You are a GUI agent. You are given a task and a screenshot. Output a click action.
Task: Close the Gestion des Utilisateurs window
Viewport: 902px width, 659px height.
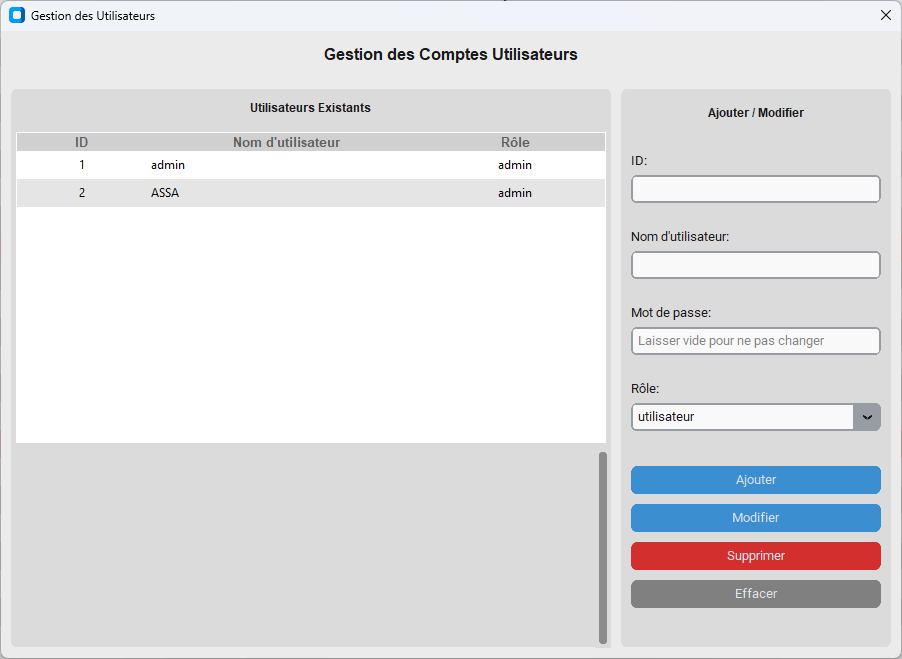(885, 16)
